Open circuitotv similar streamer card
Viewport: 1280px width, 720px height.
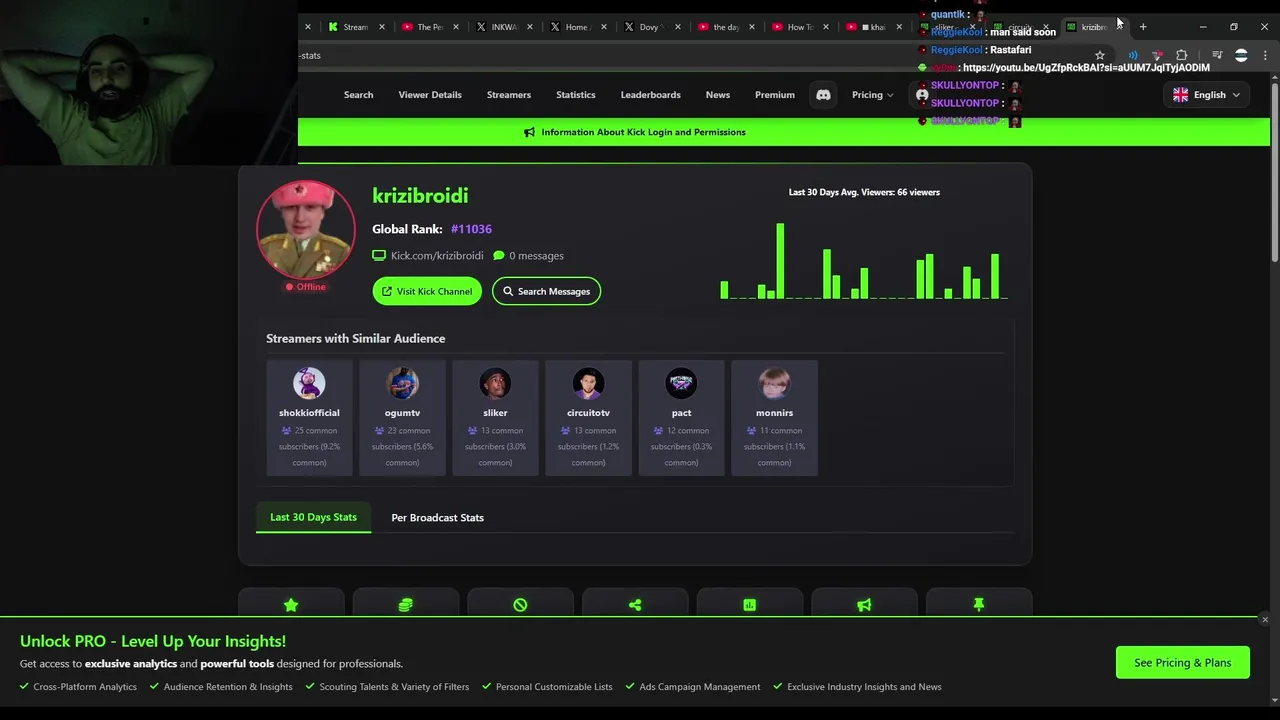(x=588, y=418)
